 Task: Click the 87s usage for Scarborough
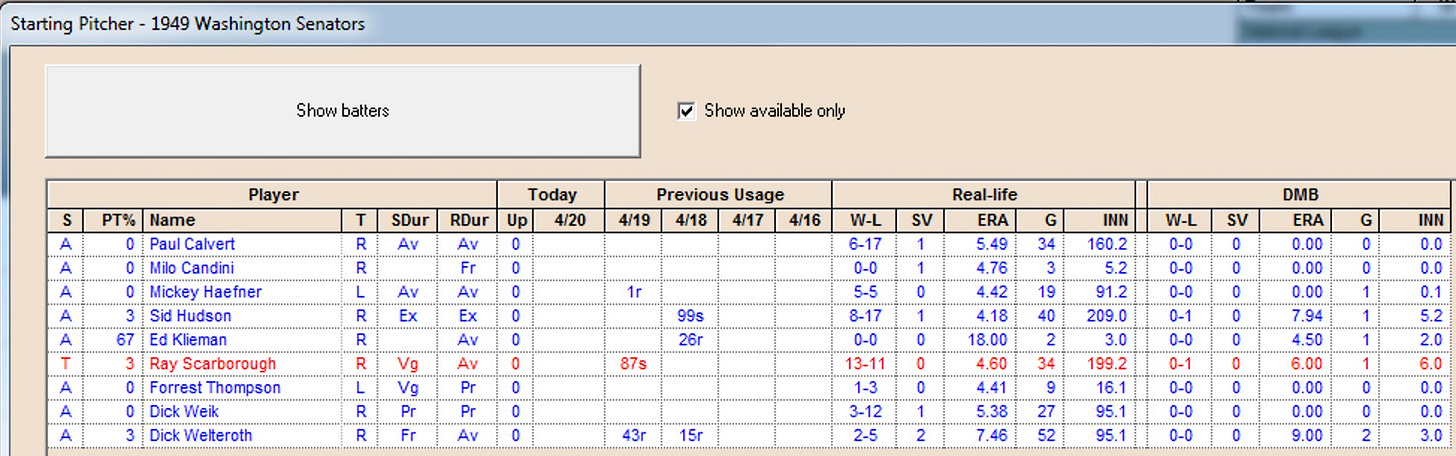(x=633, y=364)
